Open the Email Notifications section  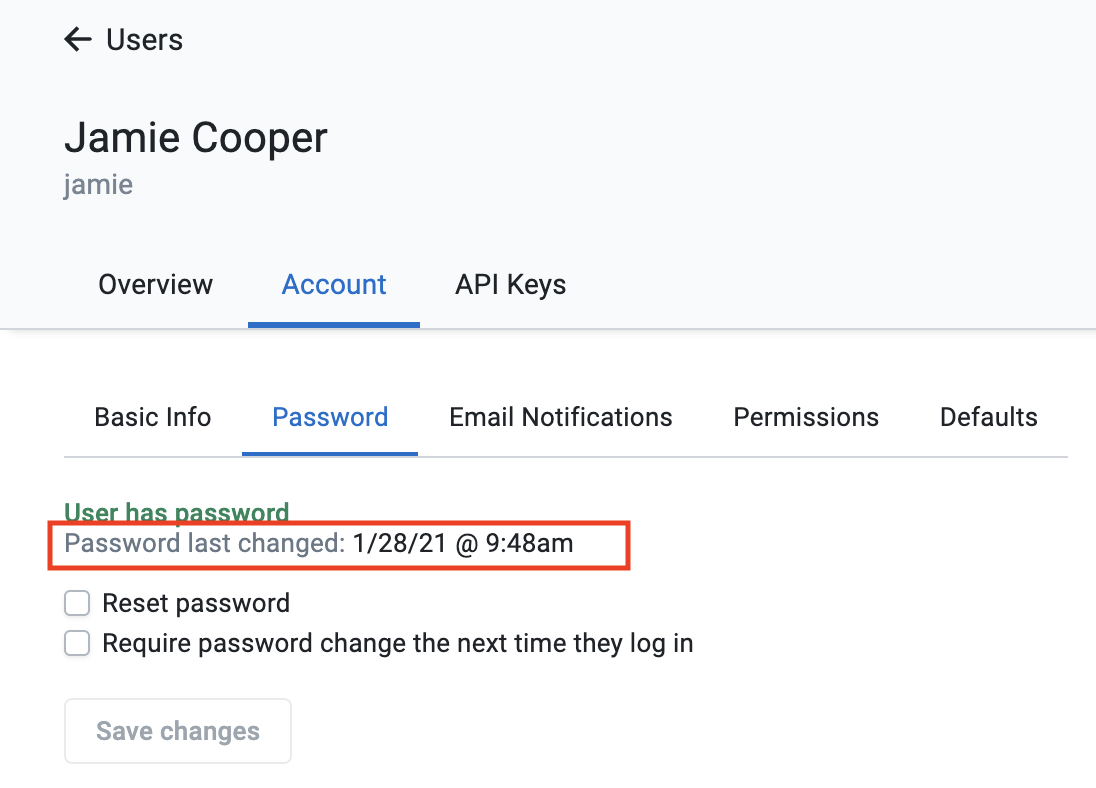tap(561, 417)
